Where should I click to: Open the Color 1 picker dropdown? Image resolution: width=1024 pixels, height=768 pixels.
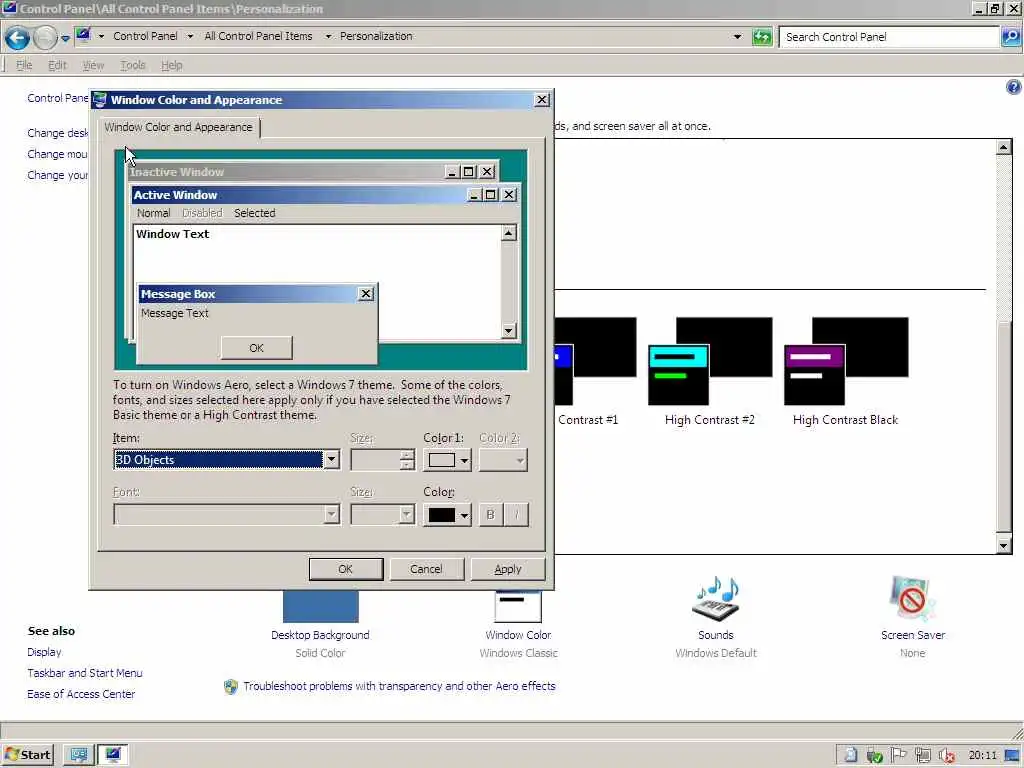(447, 460)
